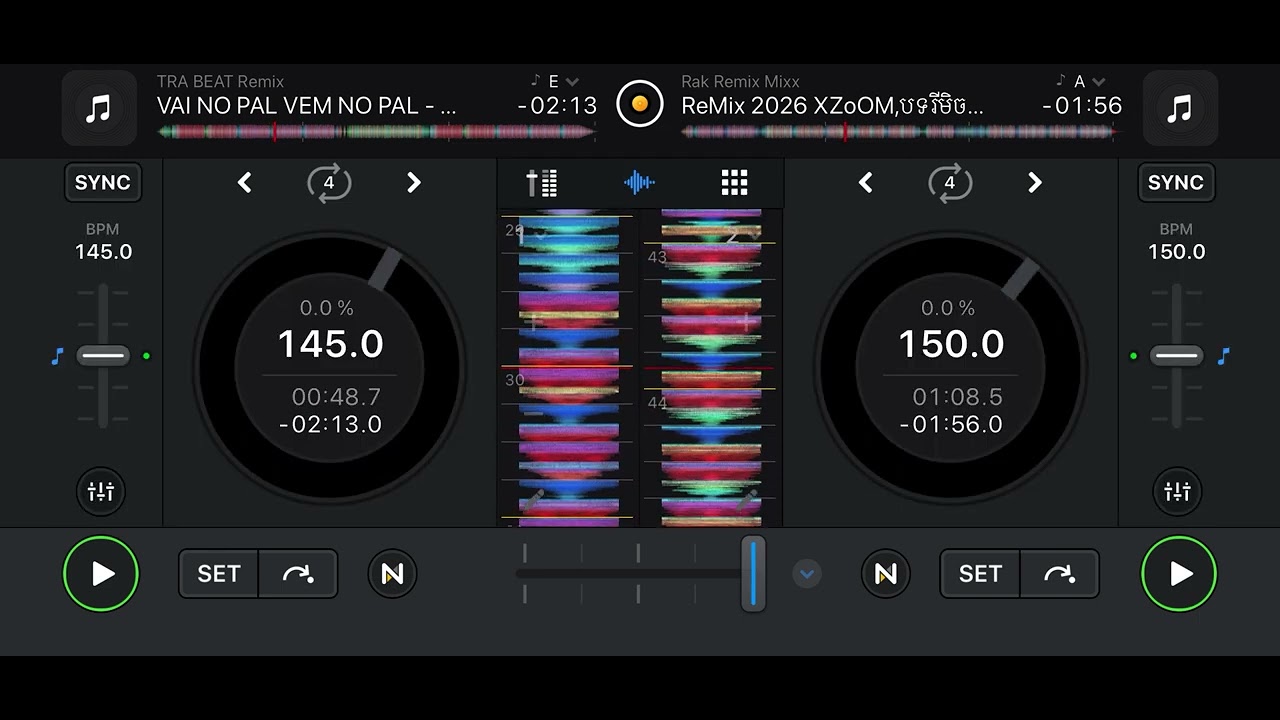Click left deck tempo slider handle
Screen dimensions: 1280x720
103,356
